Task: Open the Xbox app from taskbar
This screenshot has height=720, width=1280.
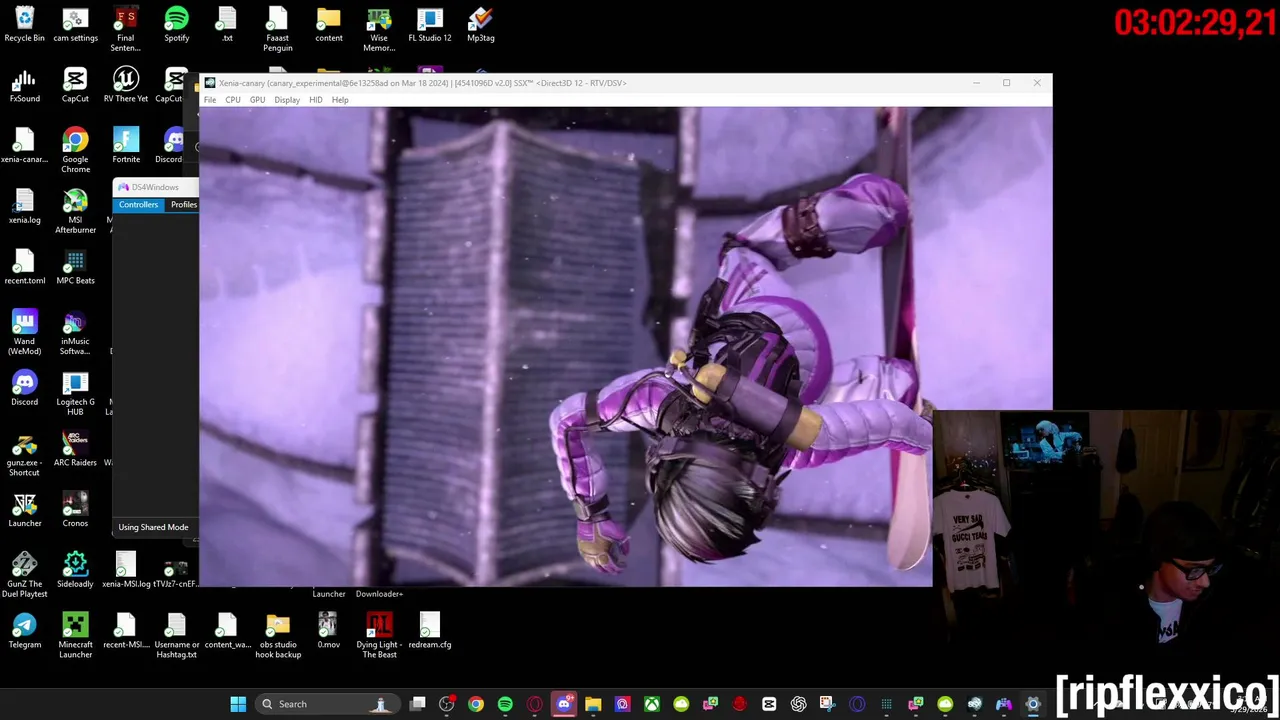Action: point(651,704)
